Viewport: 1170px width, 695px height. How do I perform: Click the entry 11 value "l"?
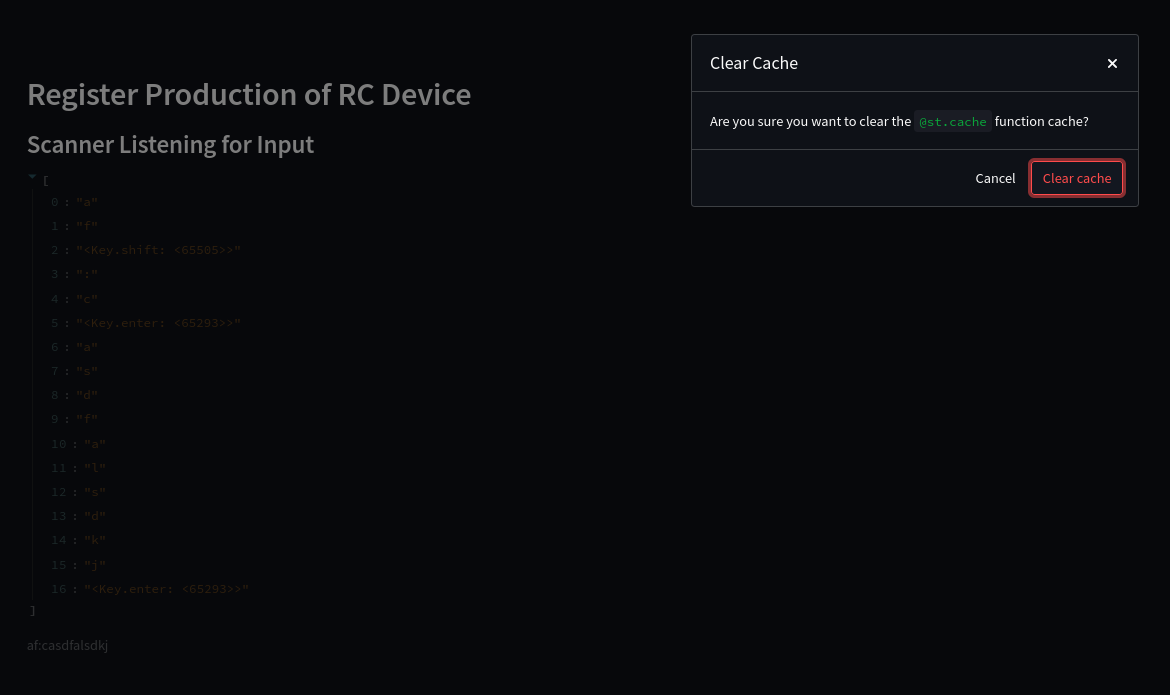(95, 467)
